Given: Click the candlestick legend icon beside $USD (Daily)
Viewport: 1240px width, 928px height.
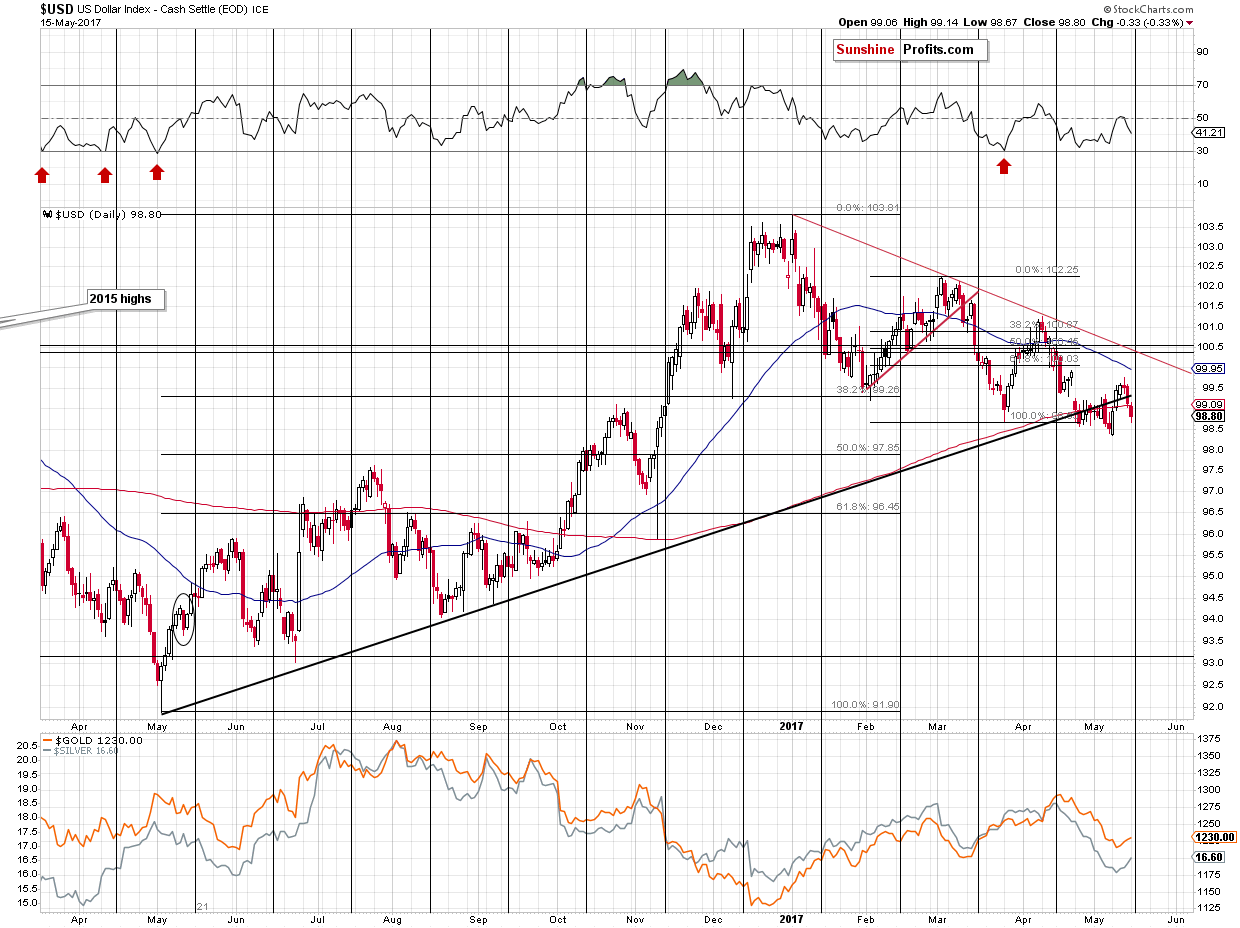Looking at the screenshot, I should (x=45, y=214).
